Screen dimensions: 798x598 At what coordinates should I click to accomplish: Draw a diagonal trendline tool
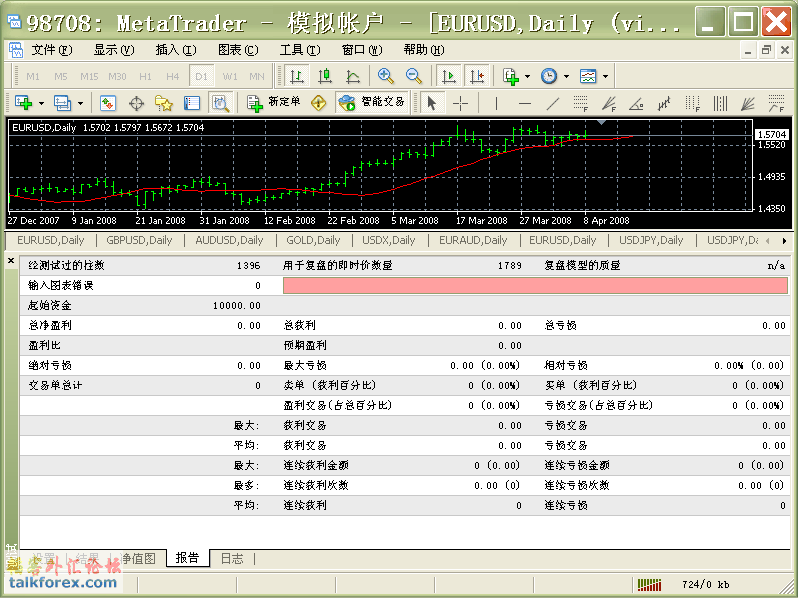pos(553,103)
